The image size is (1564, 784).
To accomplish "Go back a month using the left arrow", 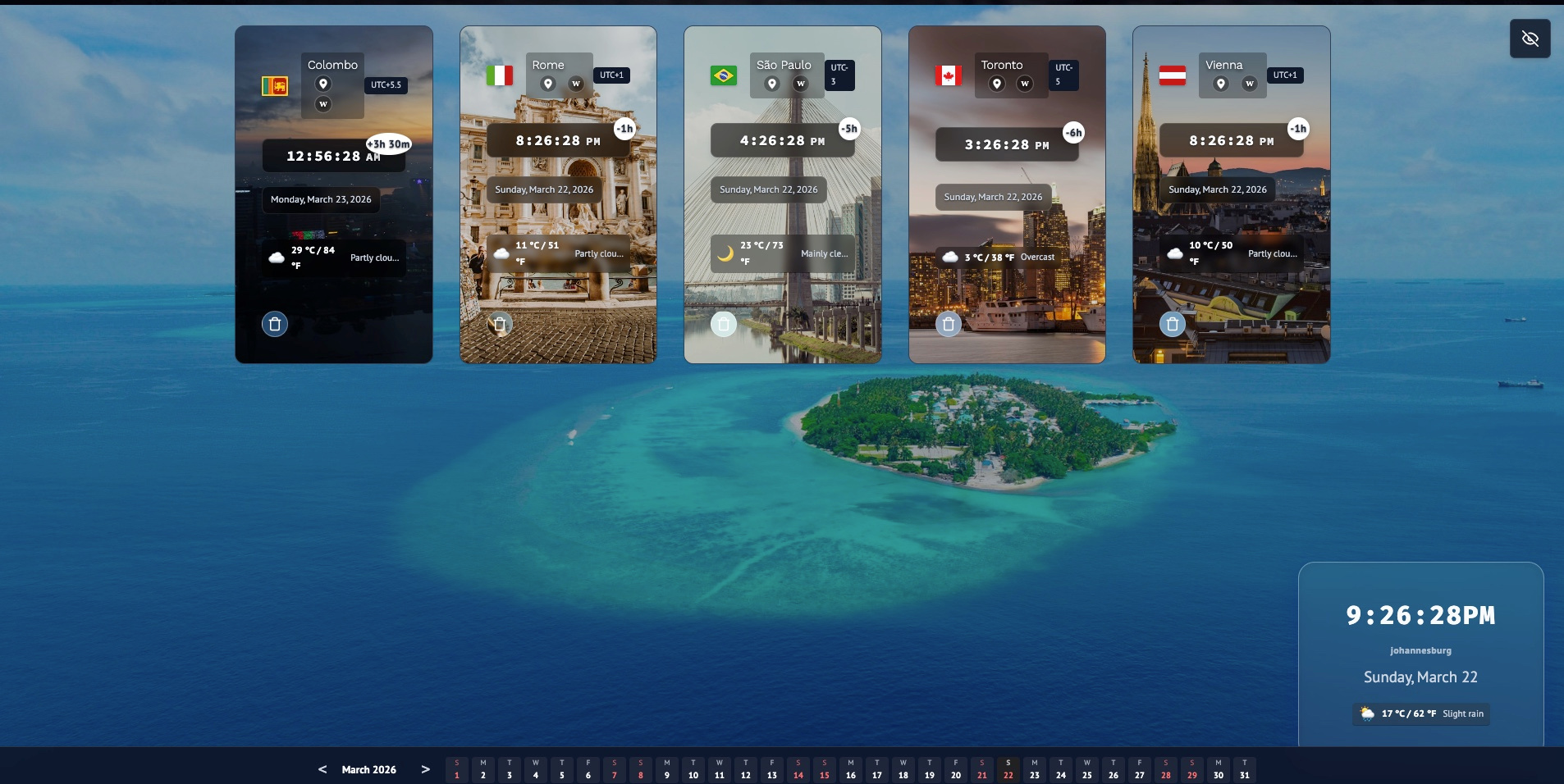I will point(321,769).
